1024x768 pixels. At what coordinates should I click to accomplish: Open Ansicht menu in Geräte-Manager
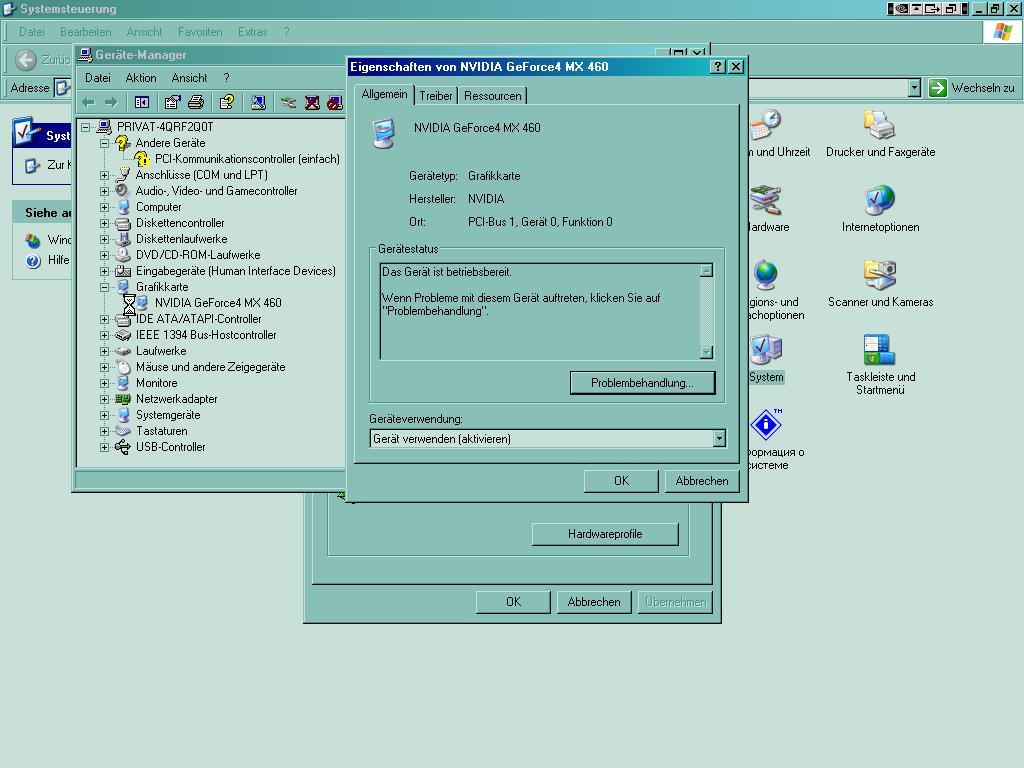click(189, 78)
